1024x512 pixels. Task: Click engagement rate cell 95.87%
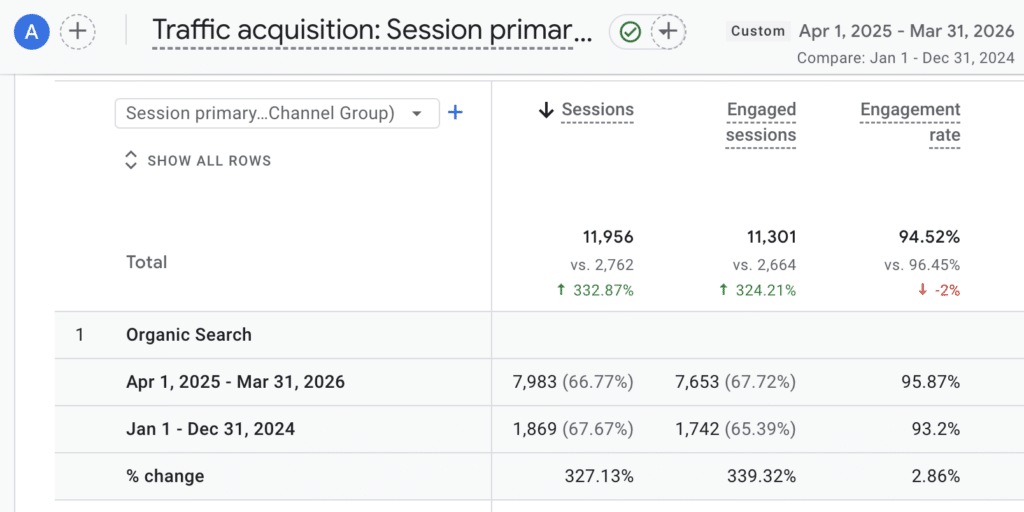pos(931,382)
